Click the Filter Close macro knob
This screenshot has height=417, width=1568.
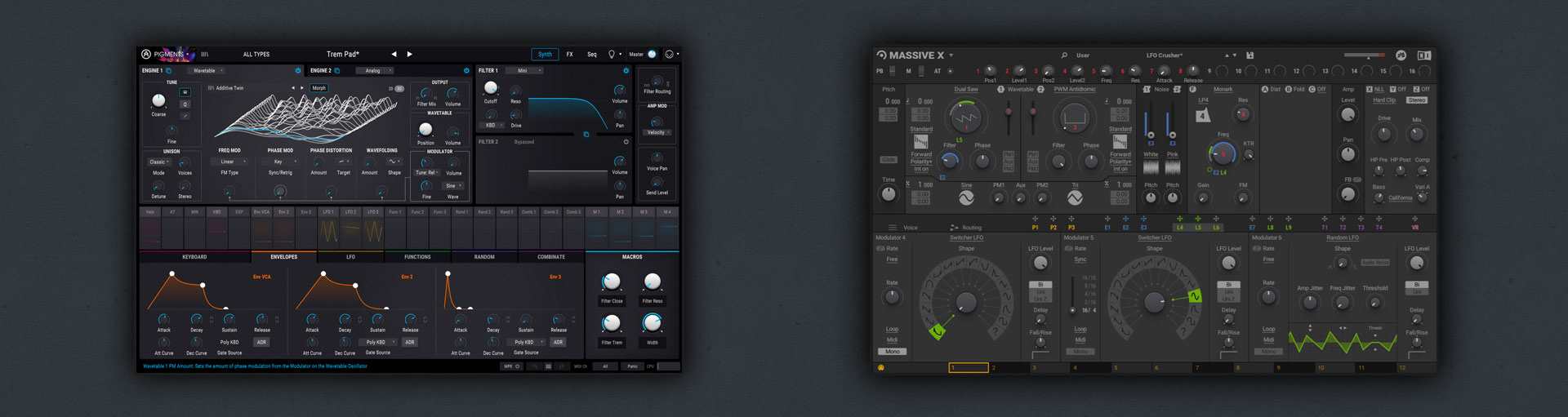pos(611,282)
